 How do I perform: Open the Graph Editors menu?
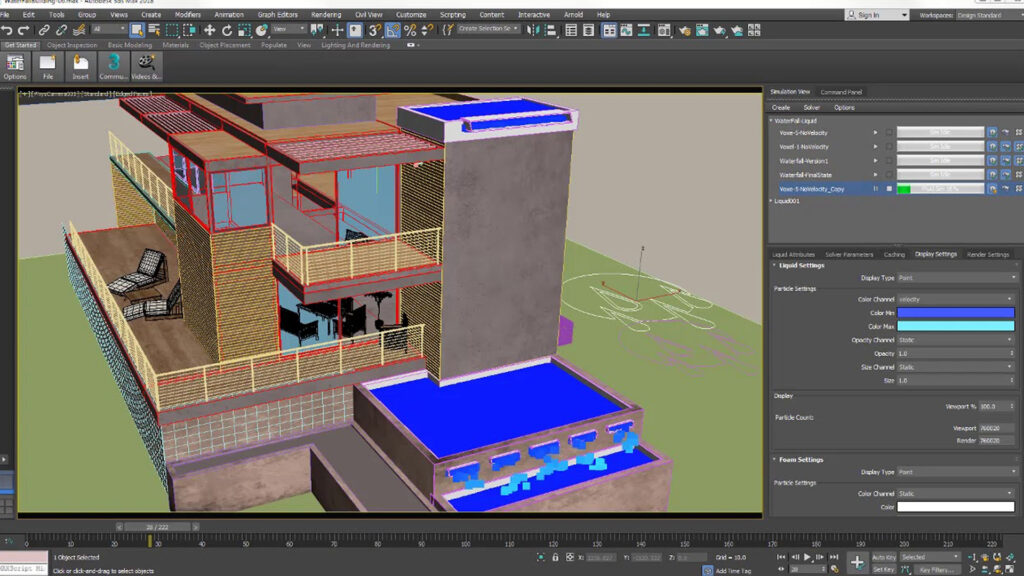click(x=278, y=14)
